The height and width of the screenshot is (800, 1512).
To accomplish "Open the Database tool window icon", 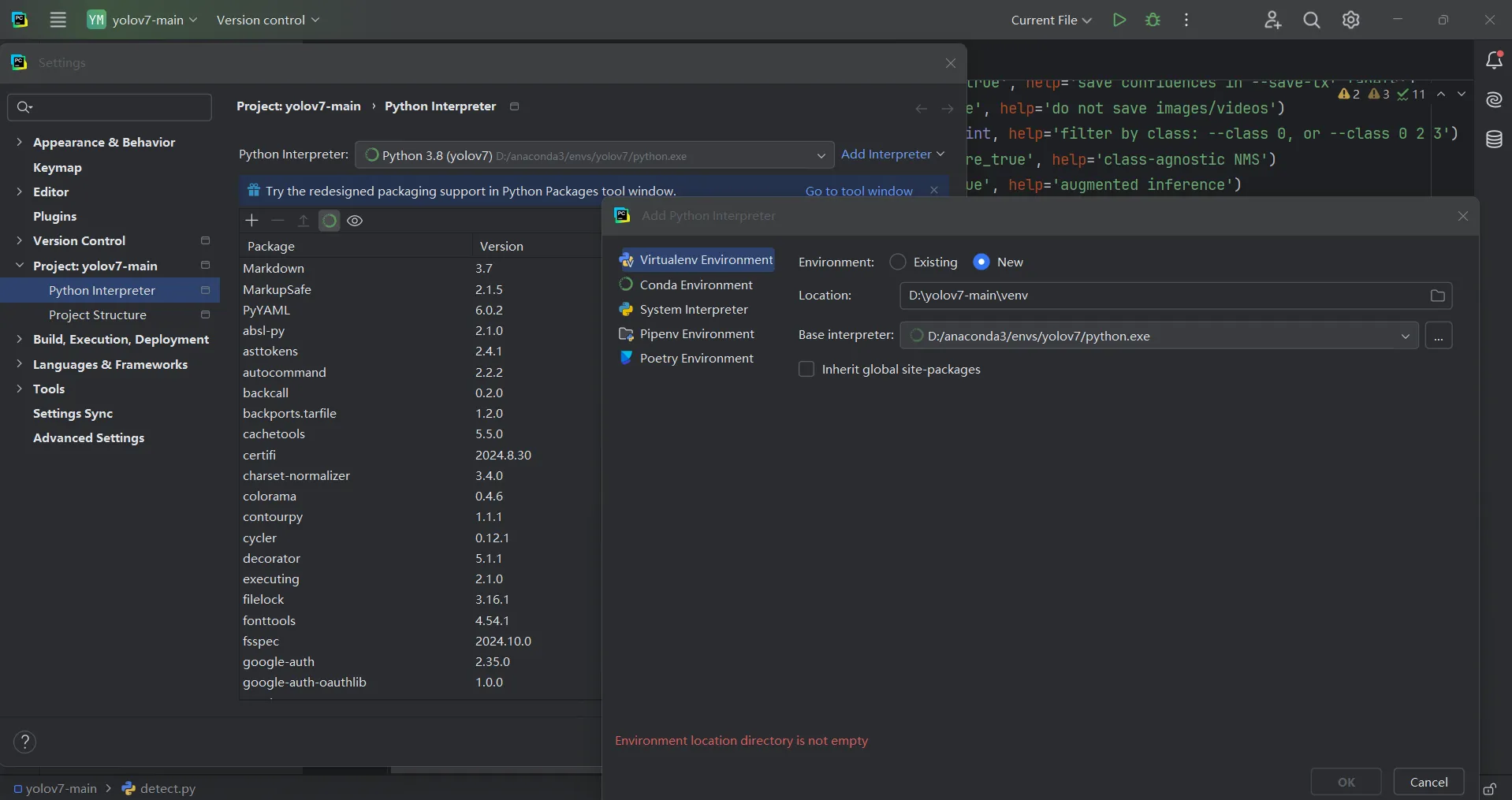I will click(1493, 140).
